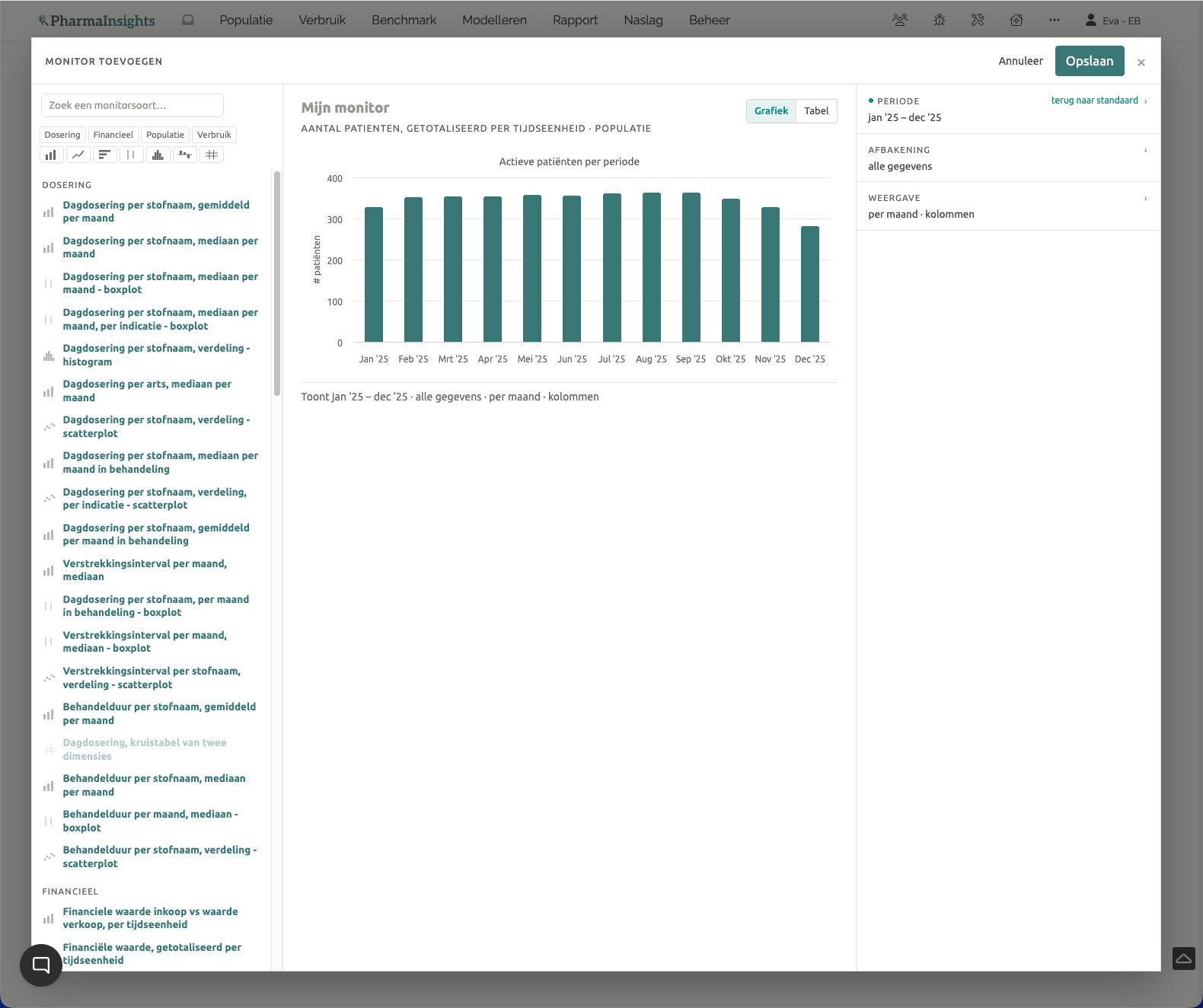
Task: Toggle the Dosering category filter
Action: (62, 135)
